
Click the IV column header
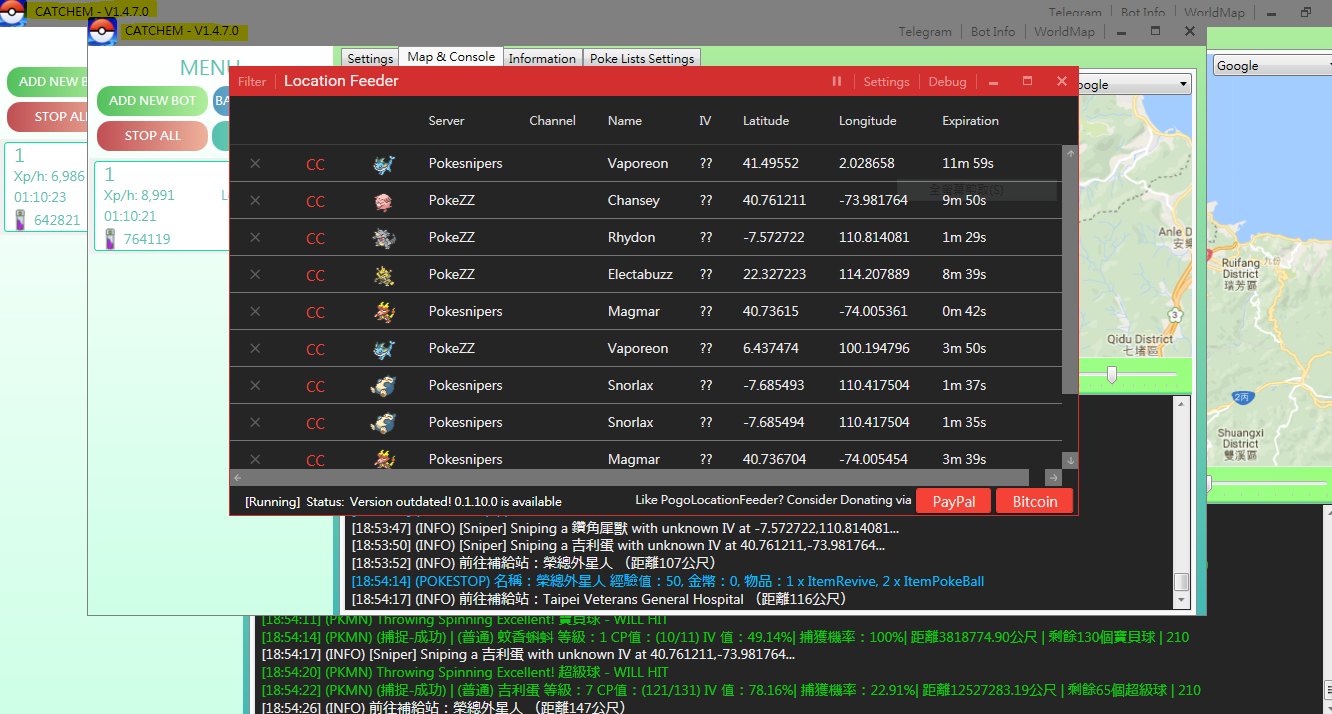[x=705, y=121]
